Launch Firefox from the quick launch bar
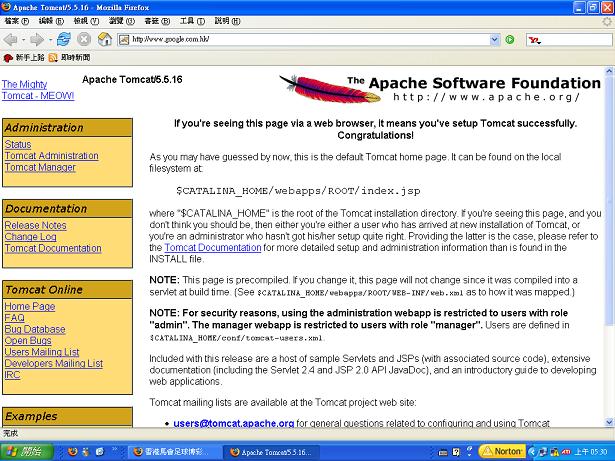Screen dimensions: 615x461 tap(73, 452)
